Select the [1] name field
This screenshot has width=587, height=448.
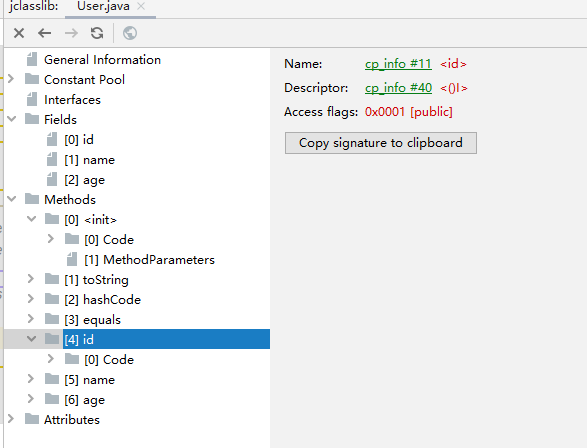(x=89, y=160)
